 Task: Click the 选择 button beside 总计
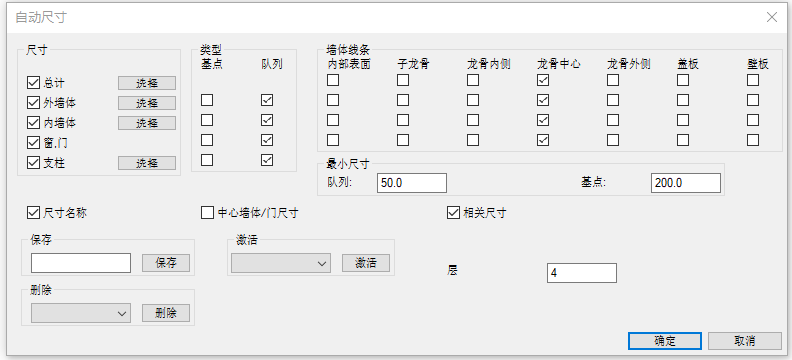click(x=147, y=83)
